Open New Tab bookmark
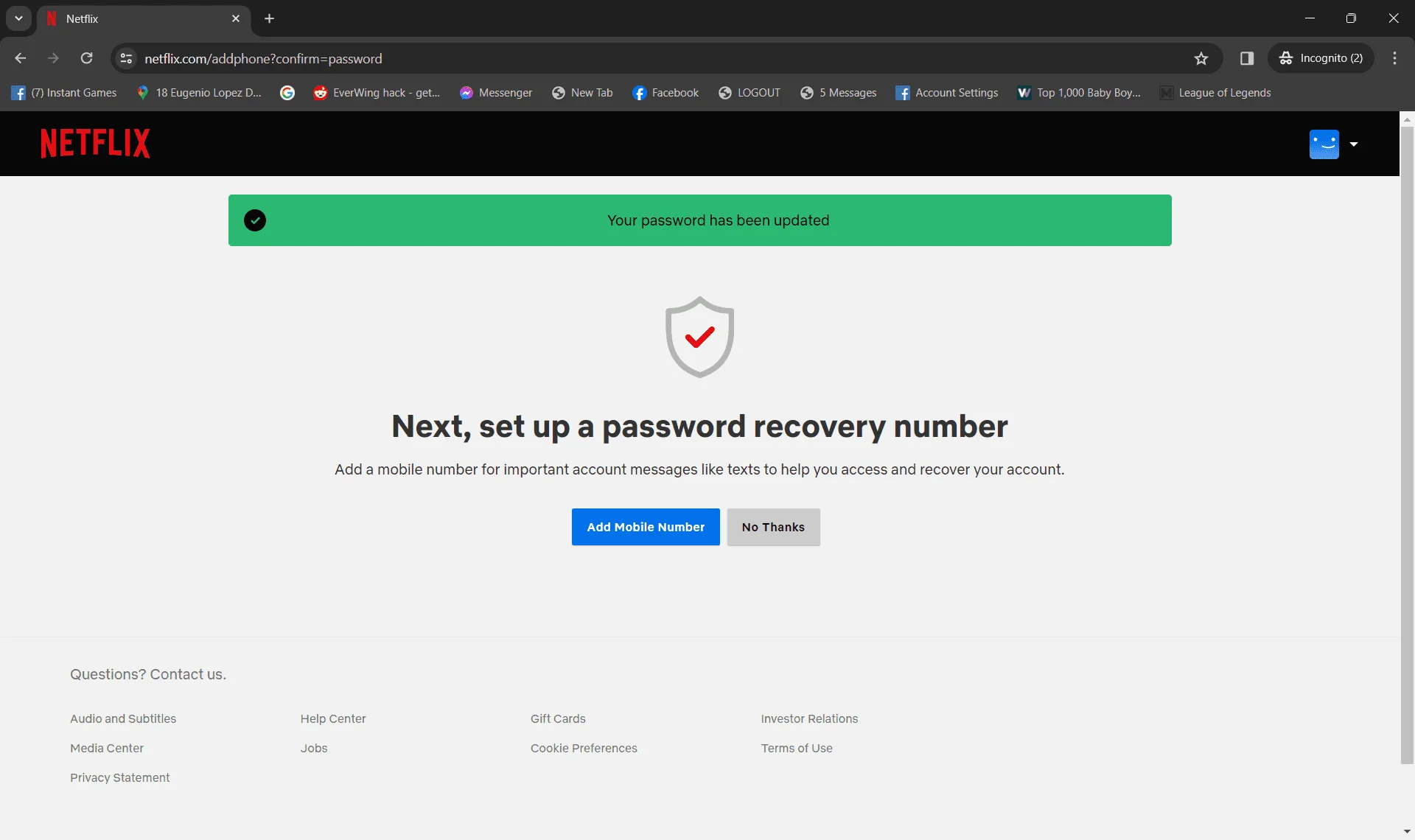The image size is (1415, 840). [x=582, y=93]
